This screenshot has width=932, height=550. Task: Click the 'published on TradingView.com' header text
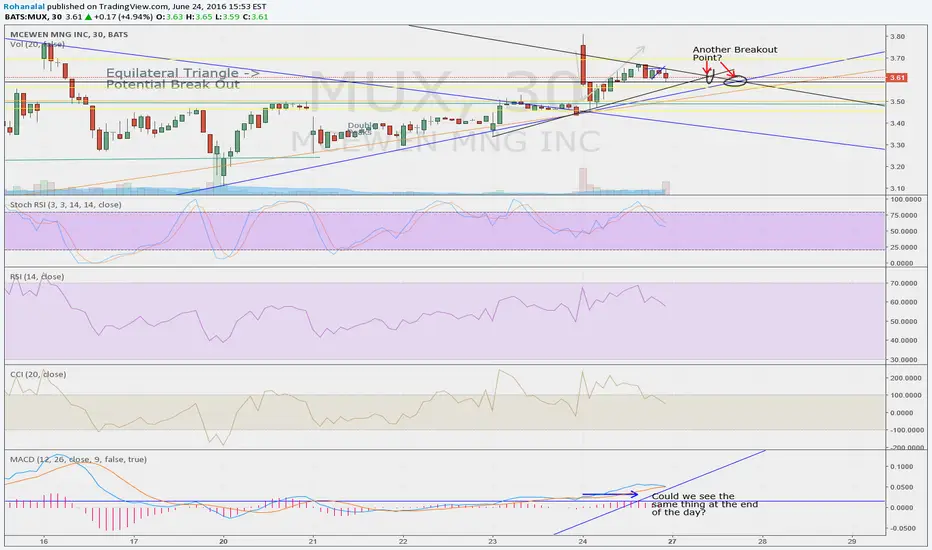[x=108, y=7]
